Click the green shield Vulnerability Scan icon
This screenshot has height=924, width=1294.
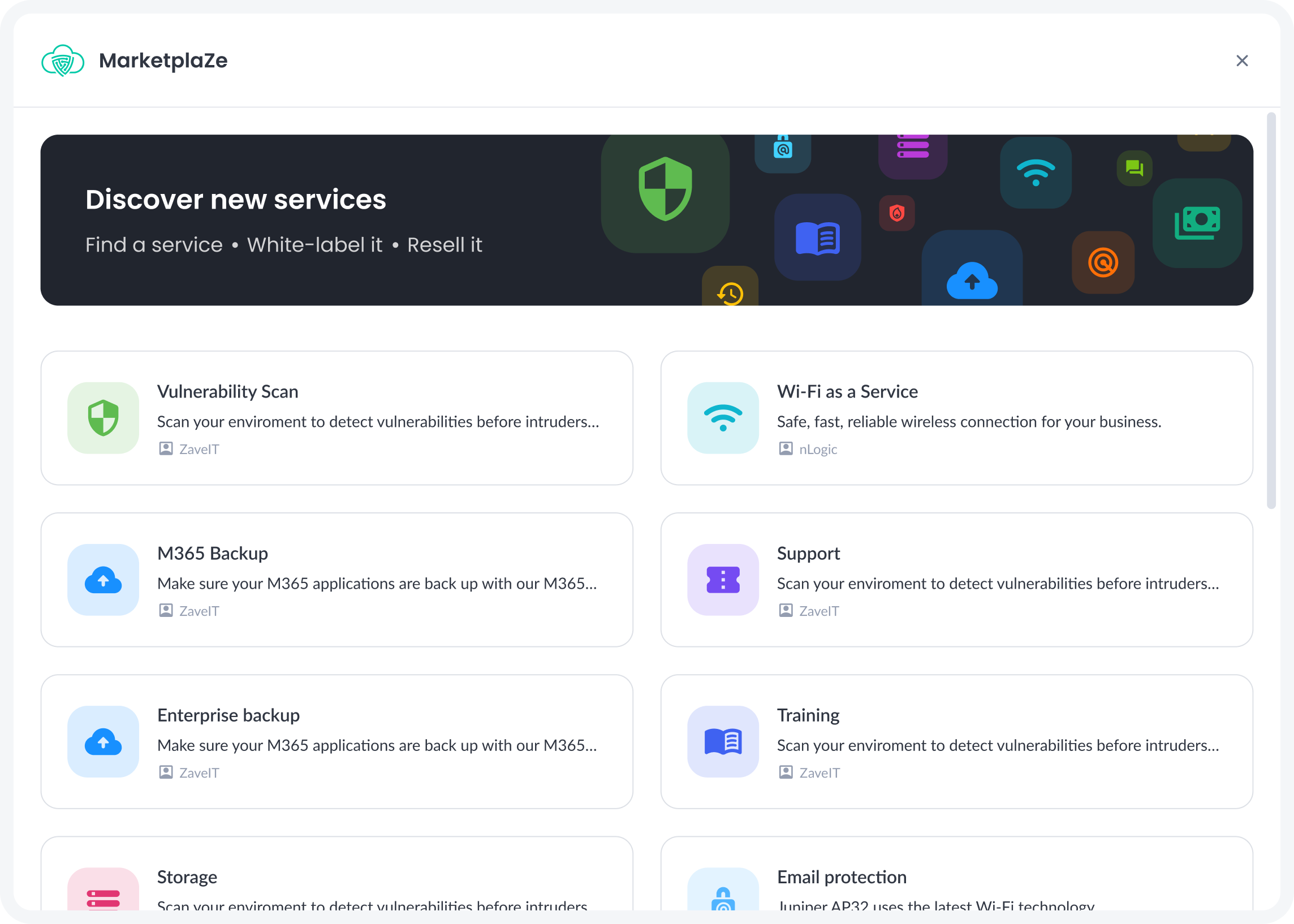click(103, 418)
